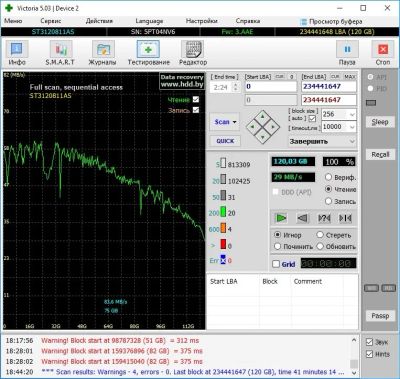Click the left arrow in direction pad
This screenshot has width=400, height=379.
tap(252, 127)
